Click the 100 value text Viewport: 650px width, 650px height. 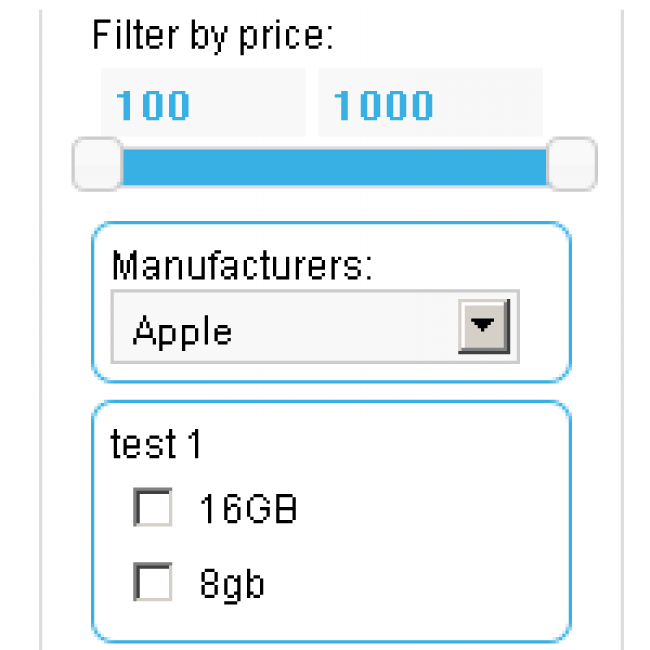point(153,105)
